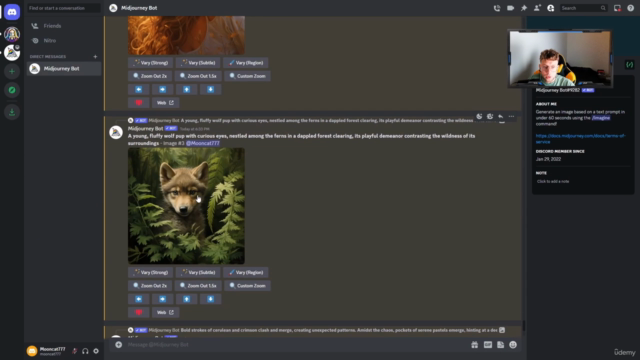Click the header Search field
Viewport: 640px width, 360px height.
(x=583, y=8)
